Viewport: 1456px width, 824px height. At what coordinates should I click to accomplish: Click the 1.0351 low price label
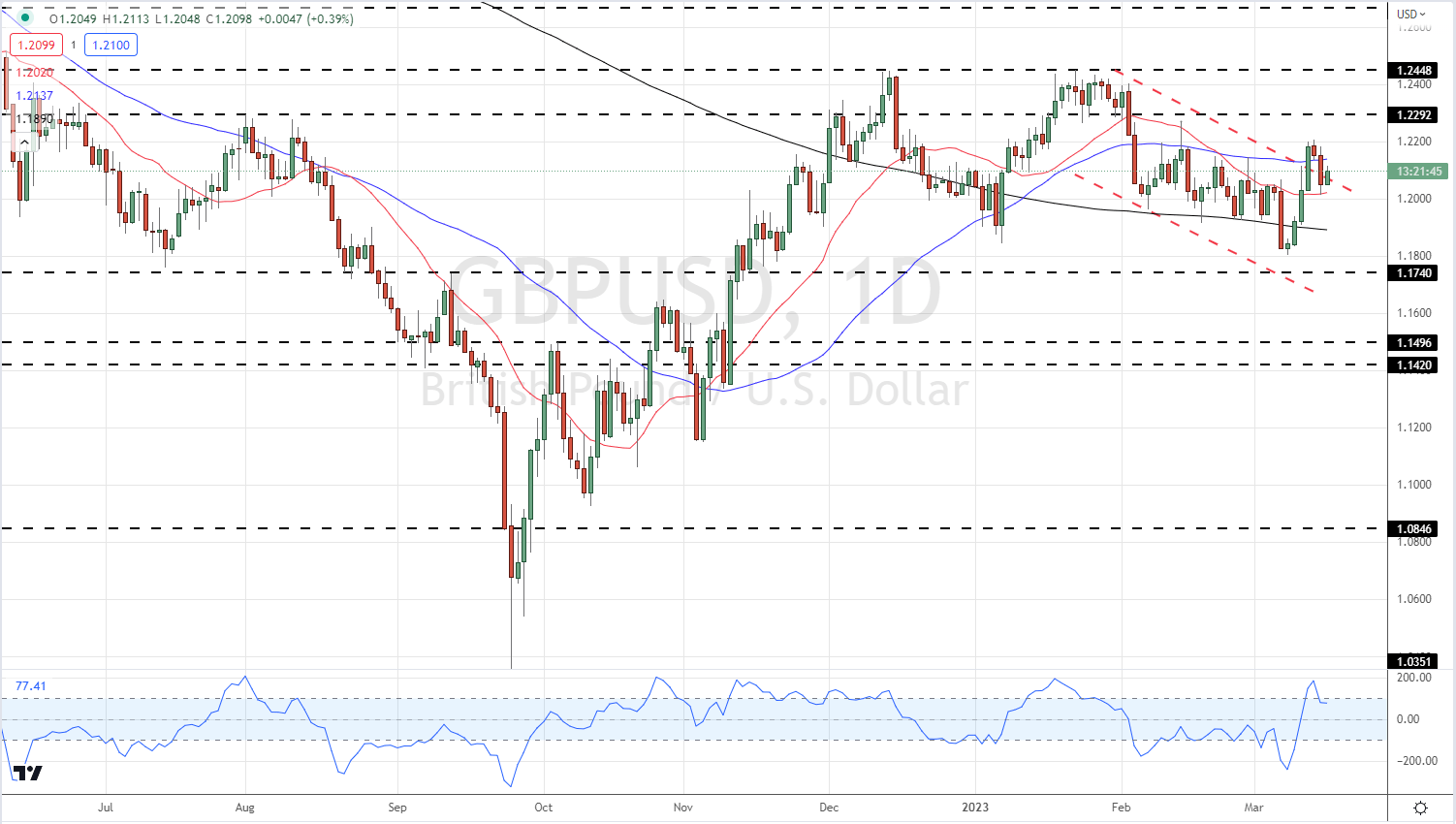[x=1414, y=661]
